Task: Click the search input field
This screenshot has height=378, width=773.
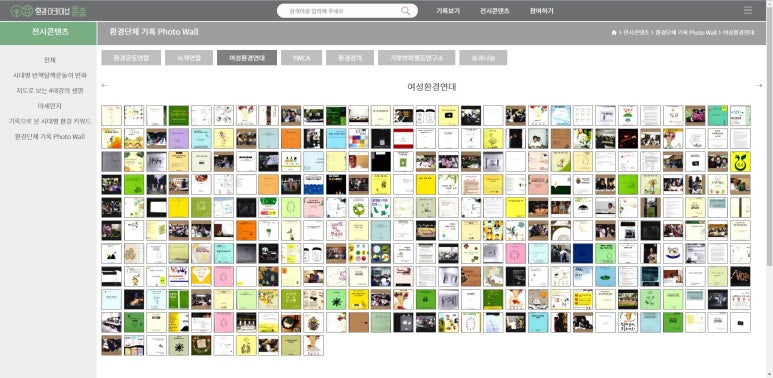Action: (x=339, y=11)
